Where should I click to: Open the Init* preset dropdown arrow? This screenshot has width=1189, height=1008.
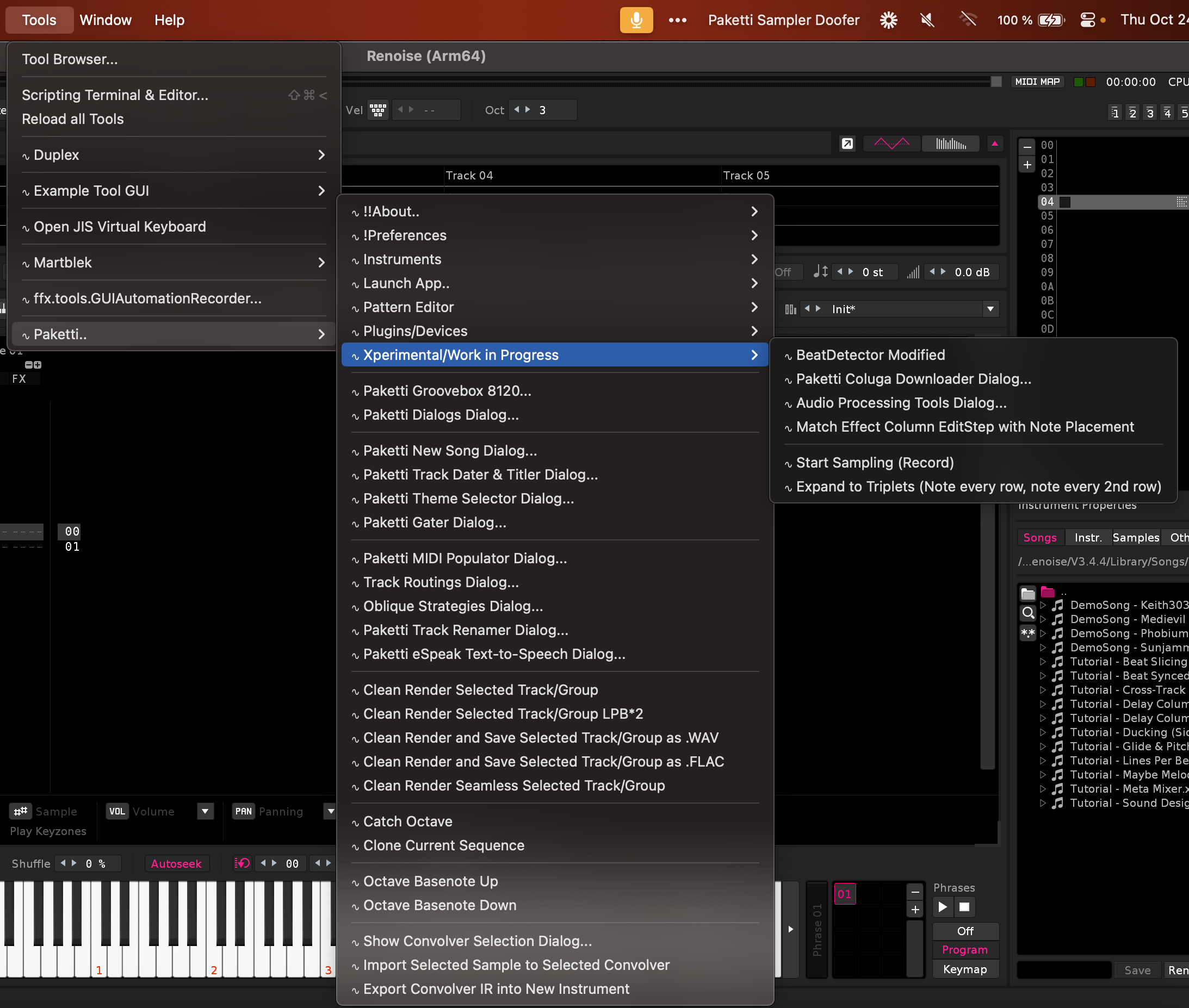click(x=990, y=309)
